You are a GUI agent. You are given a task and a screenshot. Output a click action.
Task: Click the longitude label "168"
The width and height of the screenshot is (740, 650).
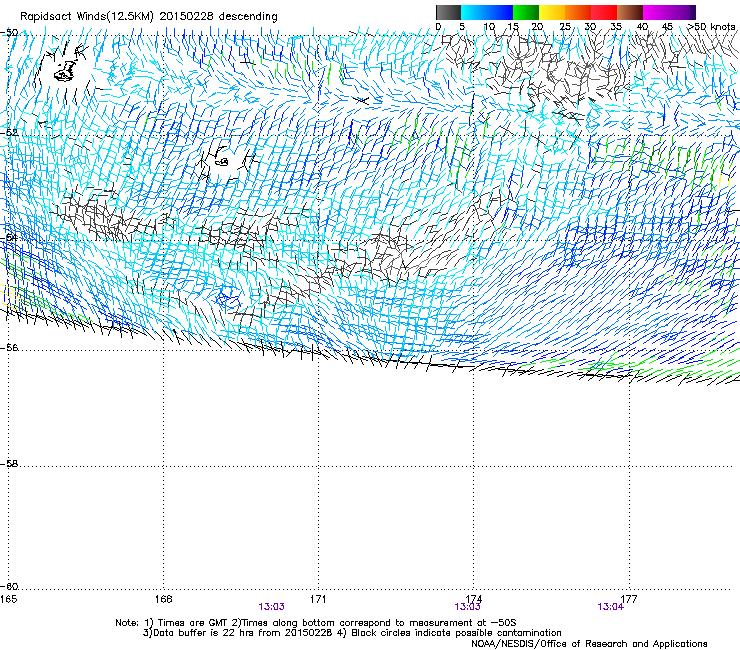tap(163, 599)
